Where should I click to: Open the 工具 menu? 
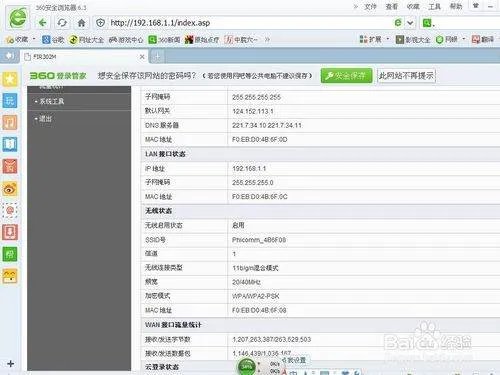434,6
